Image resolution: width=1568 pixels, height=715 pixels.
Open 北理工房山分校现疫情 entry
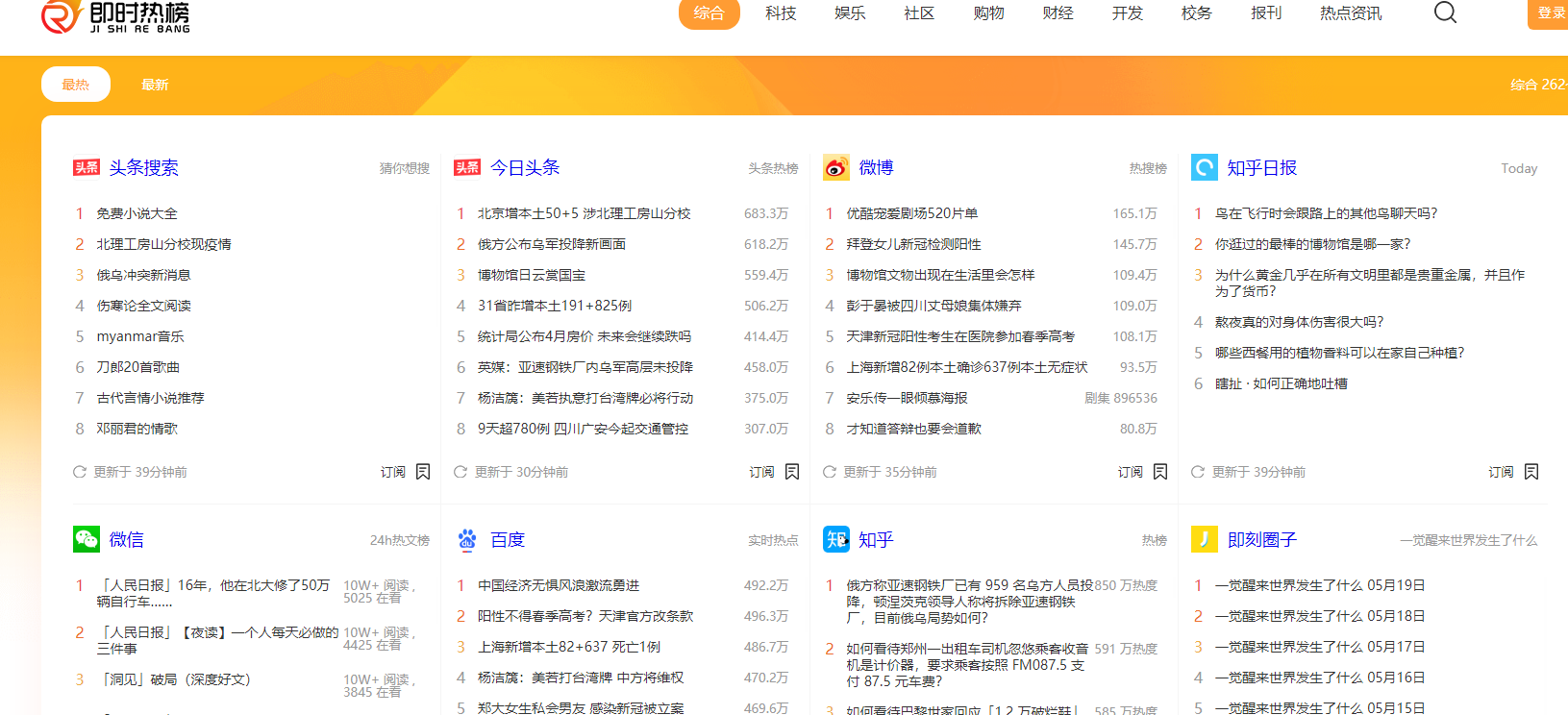point(163,244)
